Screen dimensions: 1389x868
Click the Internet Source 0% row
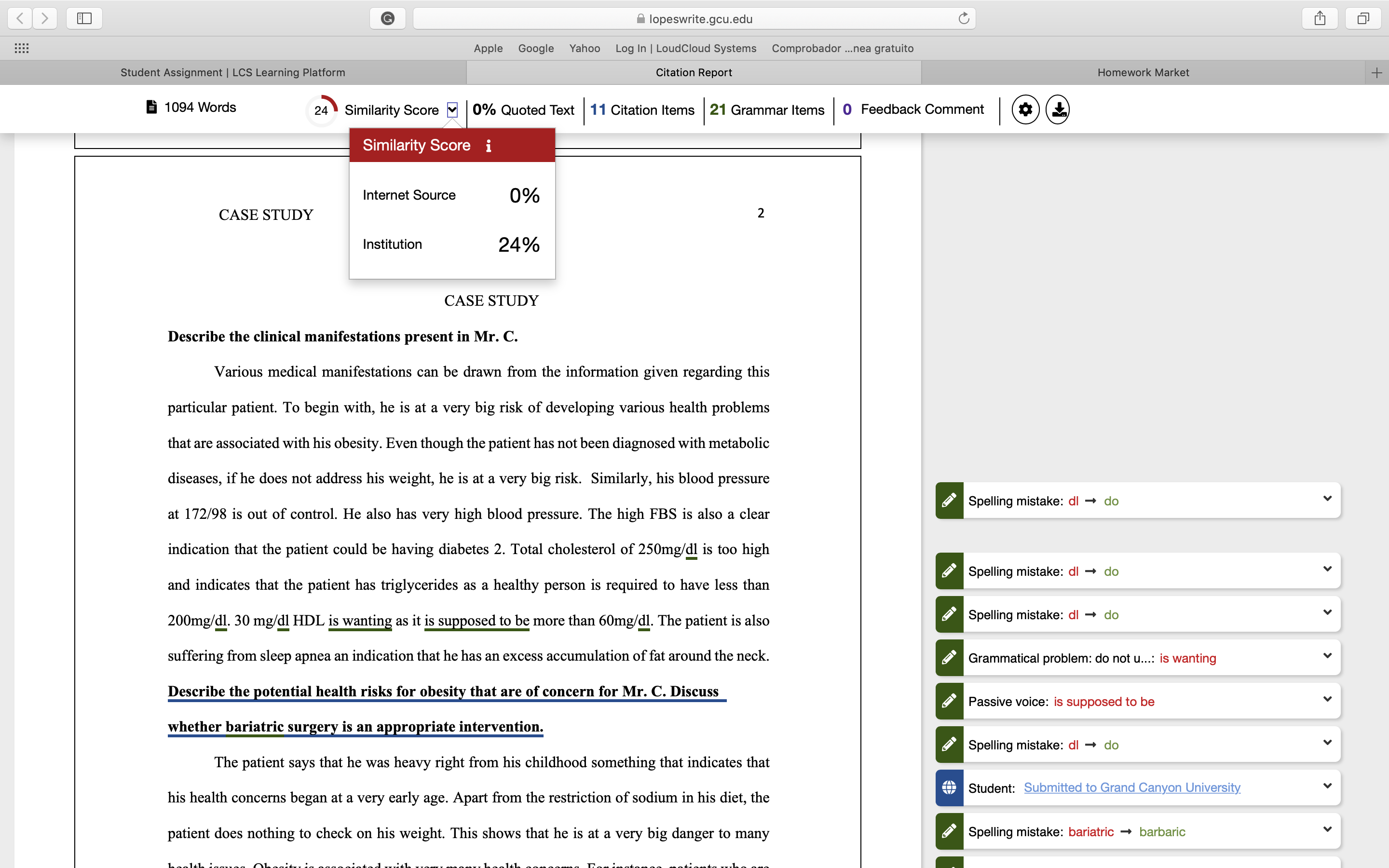[x=452, y=195]
